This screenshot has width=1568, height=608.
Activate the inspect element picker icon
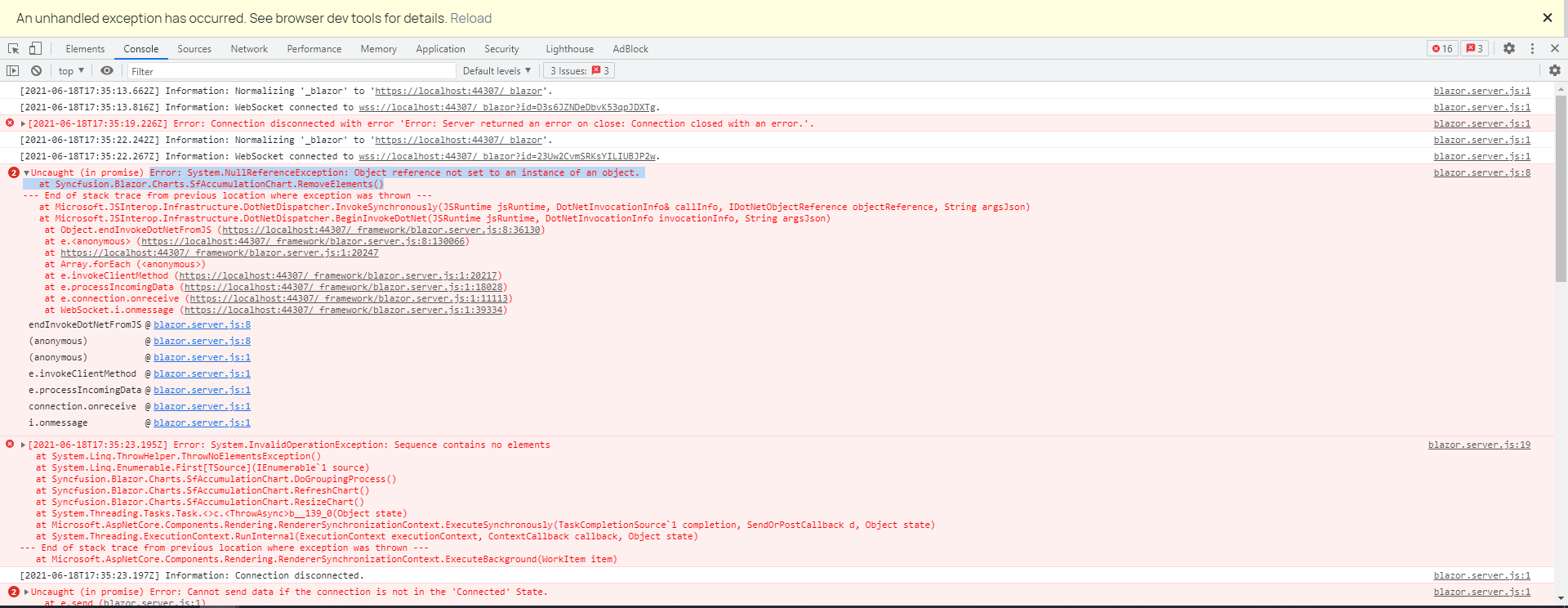tap(14, 49)
